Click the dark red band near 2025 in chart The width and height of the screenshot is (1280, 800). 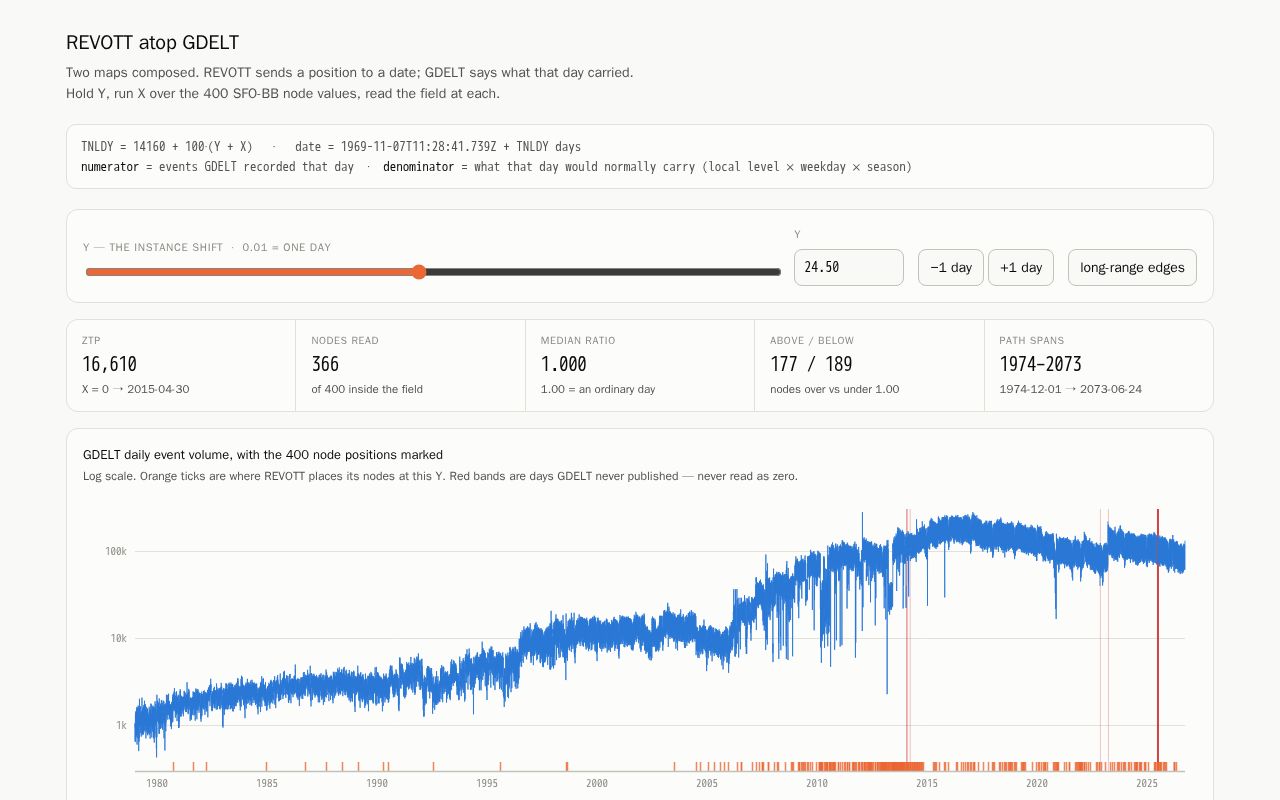click(x=1158, y=640)
